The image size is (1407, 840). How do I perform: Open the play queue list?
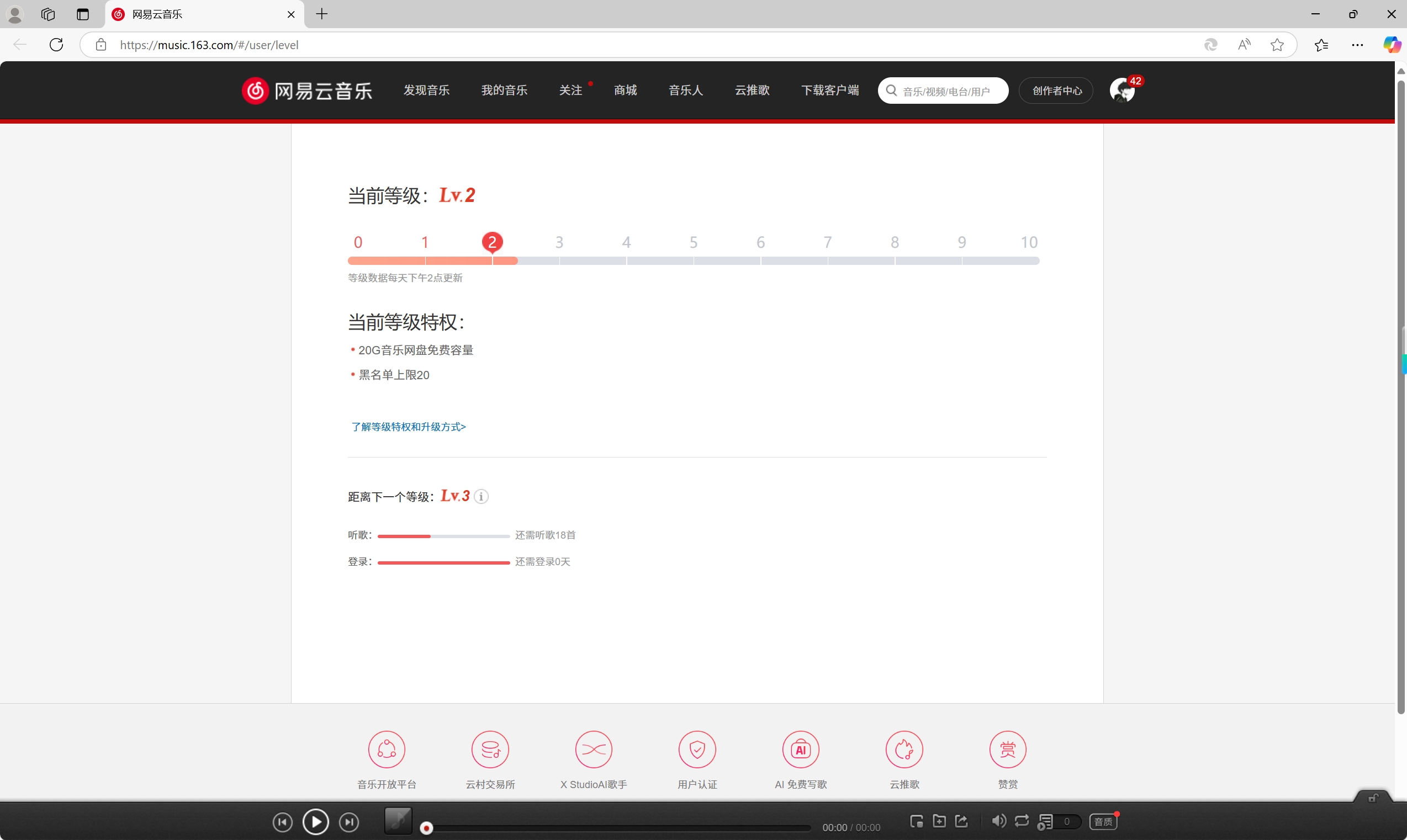click(1045, 821)
